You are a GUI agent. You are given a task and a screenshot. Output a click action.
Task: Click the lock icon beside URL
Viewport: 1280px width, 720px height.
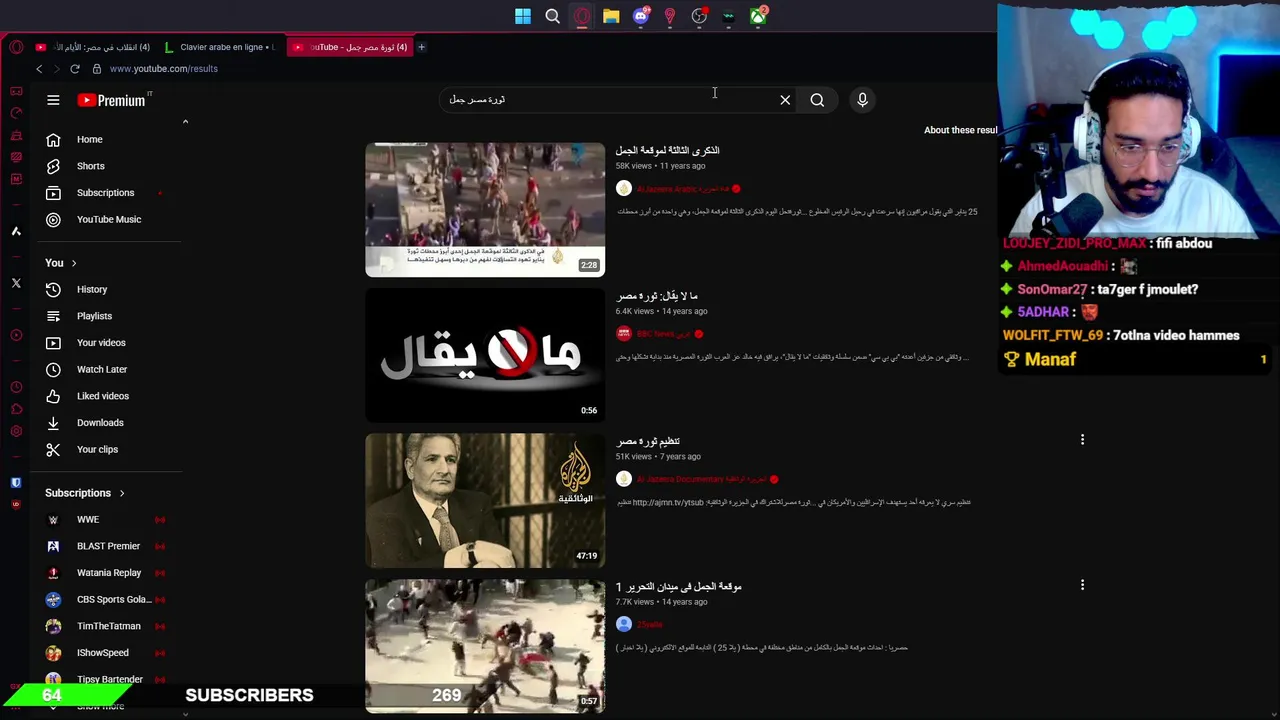pos(97,69)
